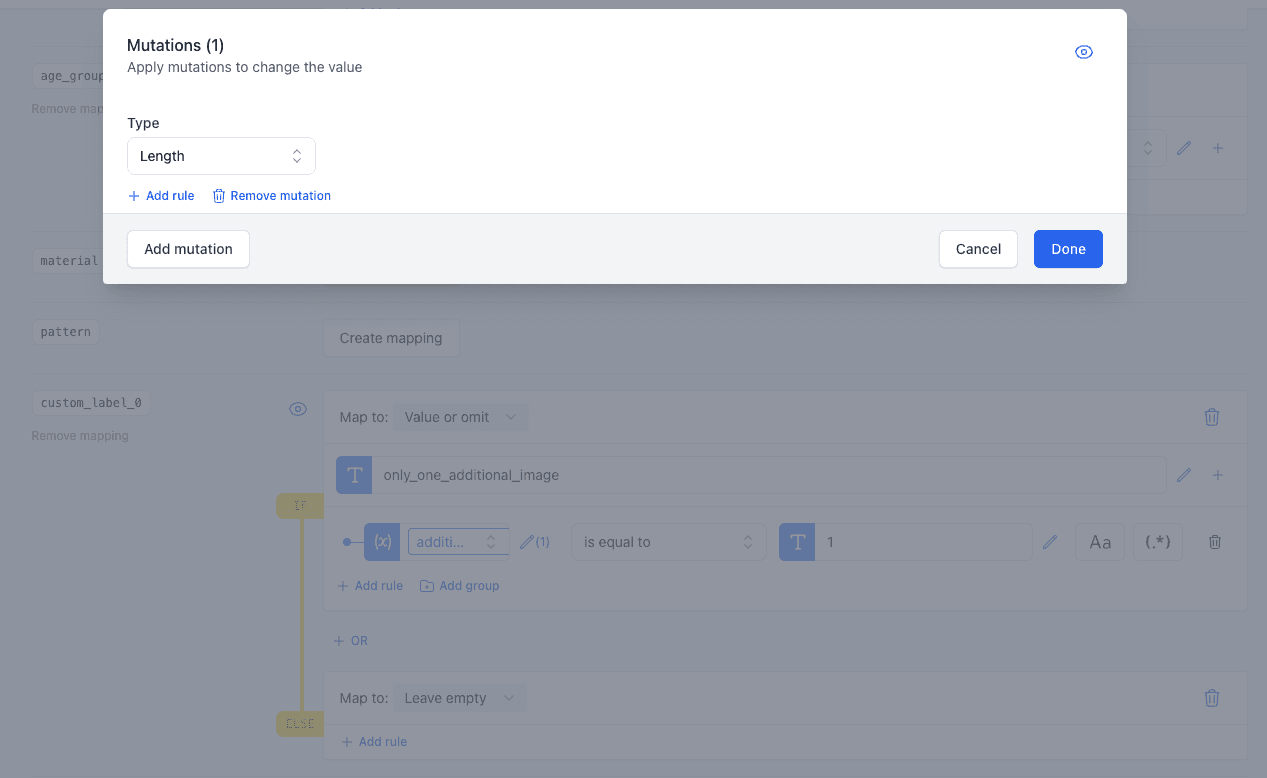This screenshot has height=778, width=1267.
Task: Confirm mutations by clicking Done
Action: (x=1068, y=249)
